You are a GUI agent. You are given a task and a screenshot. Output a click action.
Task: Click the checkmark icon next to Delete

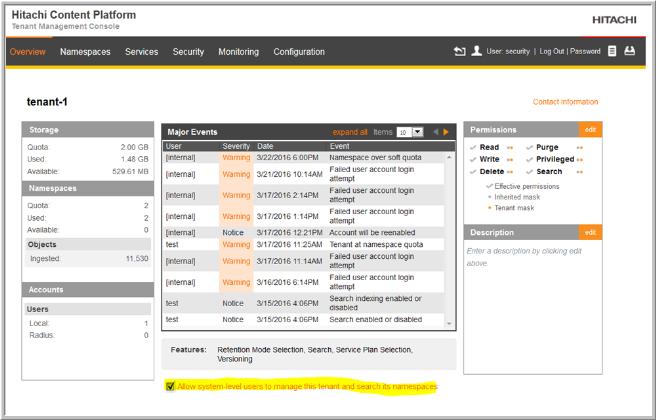(473, 172)
